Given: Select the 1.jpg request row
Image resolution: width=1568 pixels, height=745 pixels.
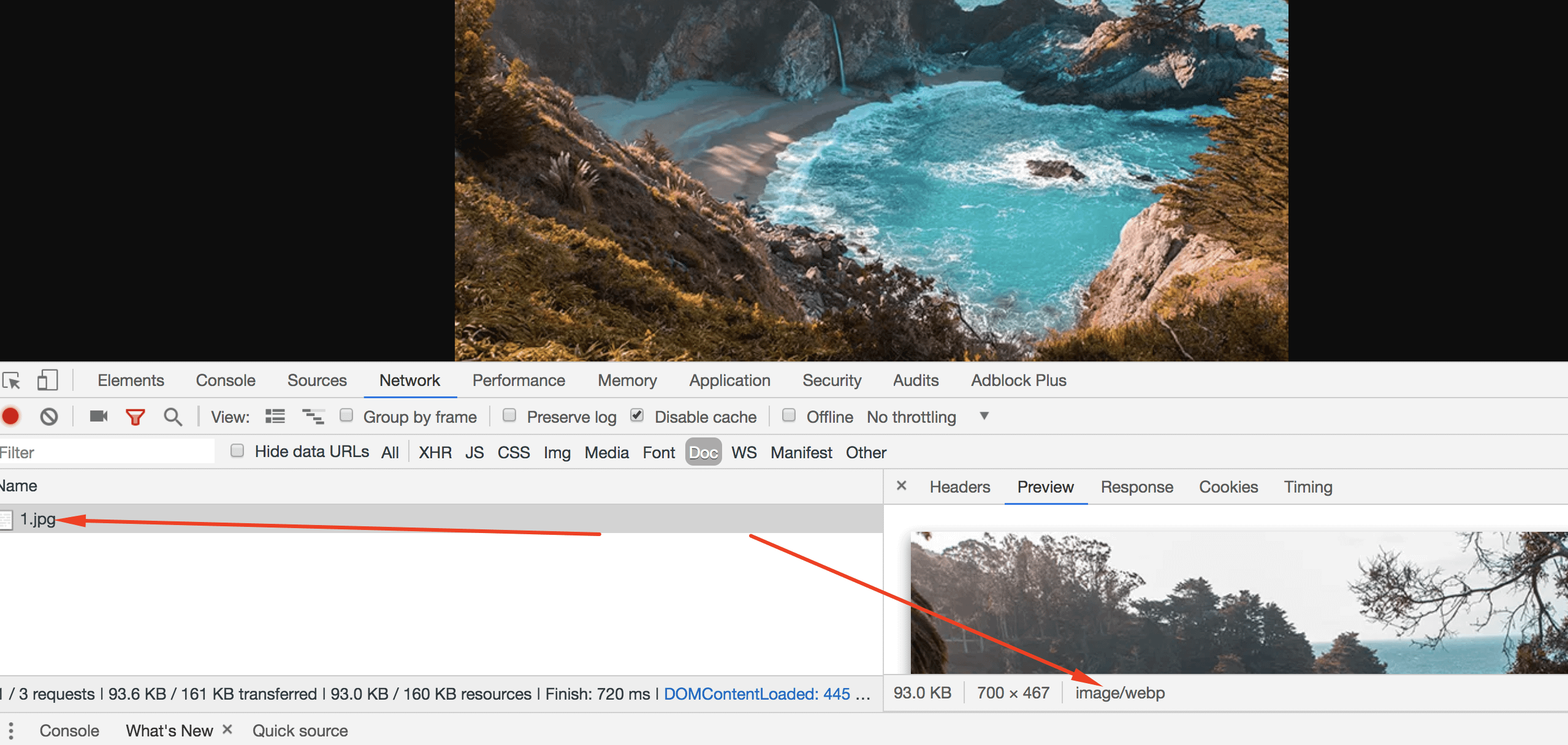Looking at the screenshot, I should [38, 519].
